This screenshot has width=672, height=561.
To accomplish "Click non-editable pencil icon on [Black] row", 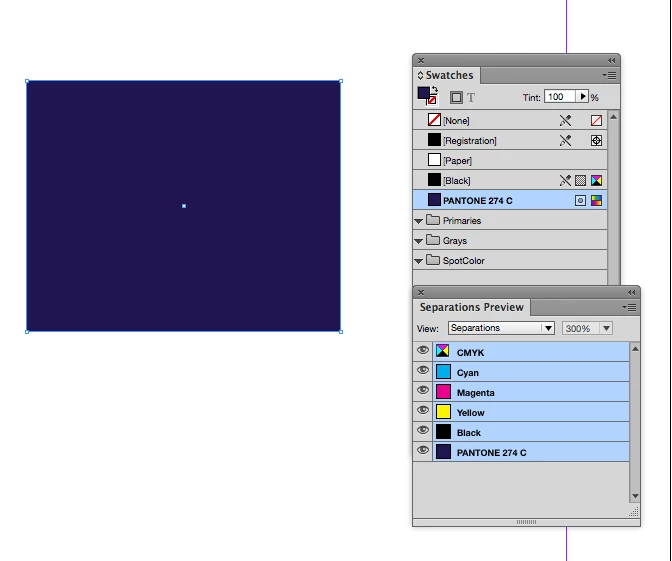I will click(x=566, y=180).
